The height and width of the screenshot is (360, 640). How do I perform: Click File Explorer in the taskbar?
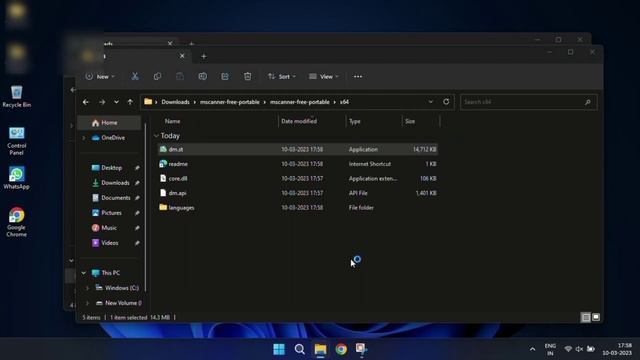click(x=320, y=349)
